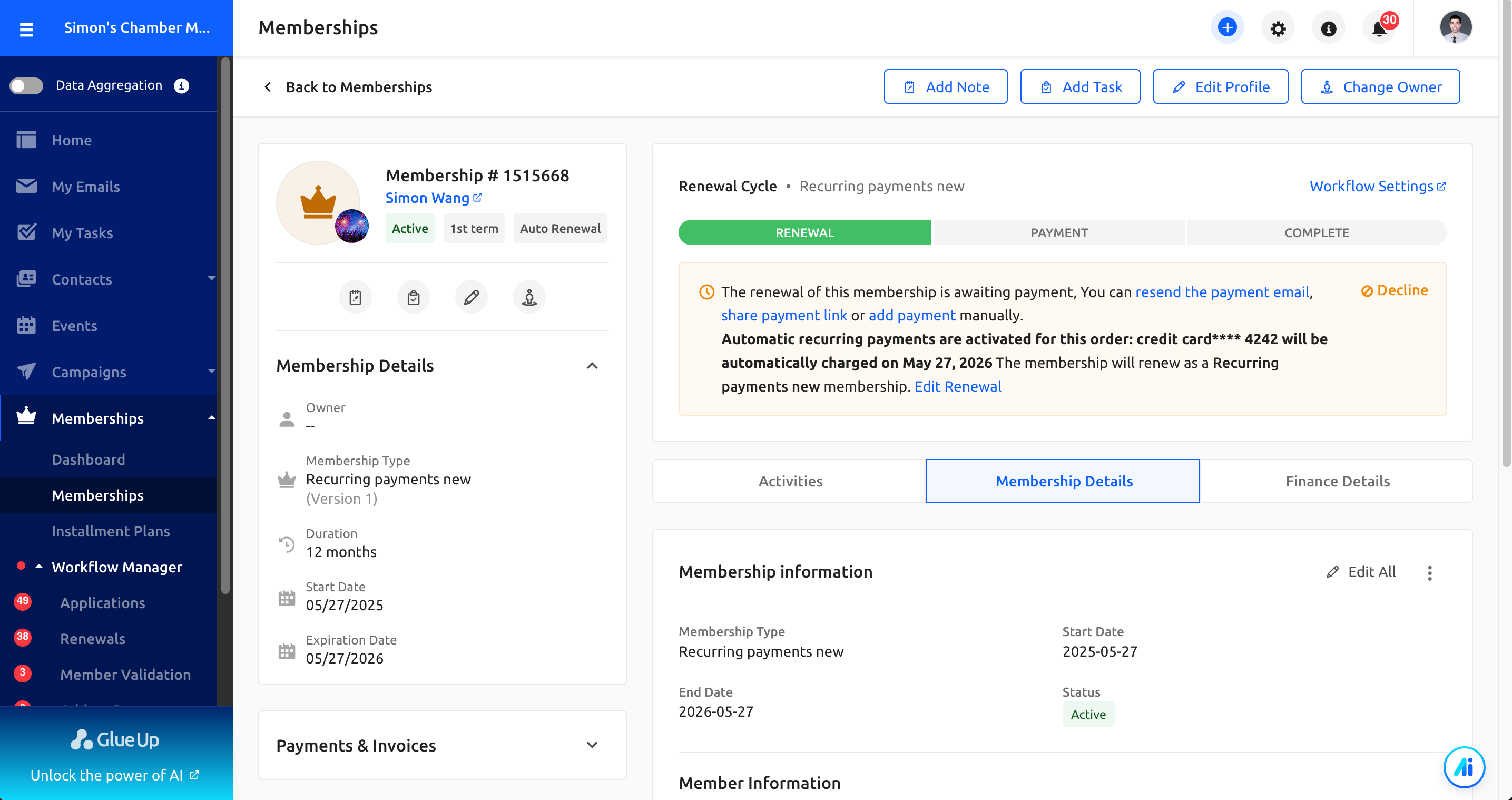1512x800 pixels.
Task: Click the Membership # 1515668 heading
Action: [x=477, y=175]
